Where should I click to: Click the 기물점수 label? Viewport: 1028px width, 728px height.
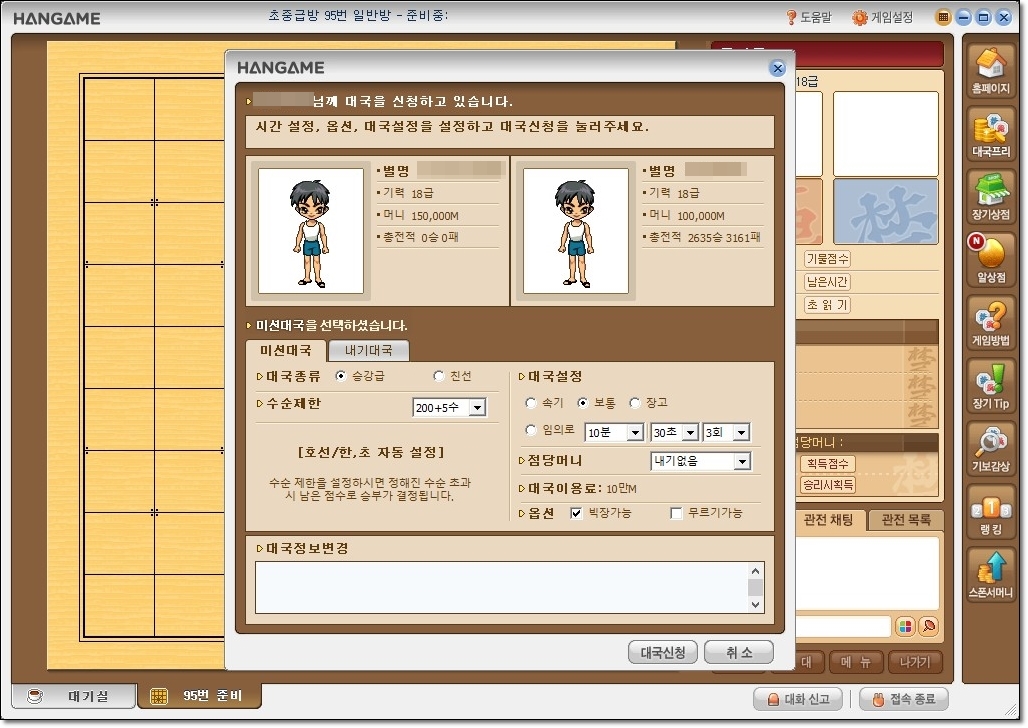tap(827, 259)
